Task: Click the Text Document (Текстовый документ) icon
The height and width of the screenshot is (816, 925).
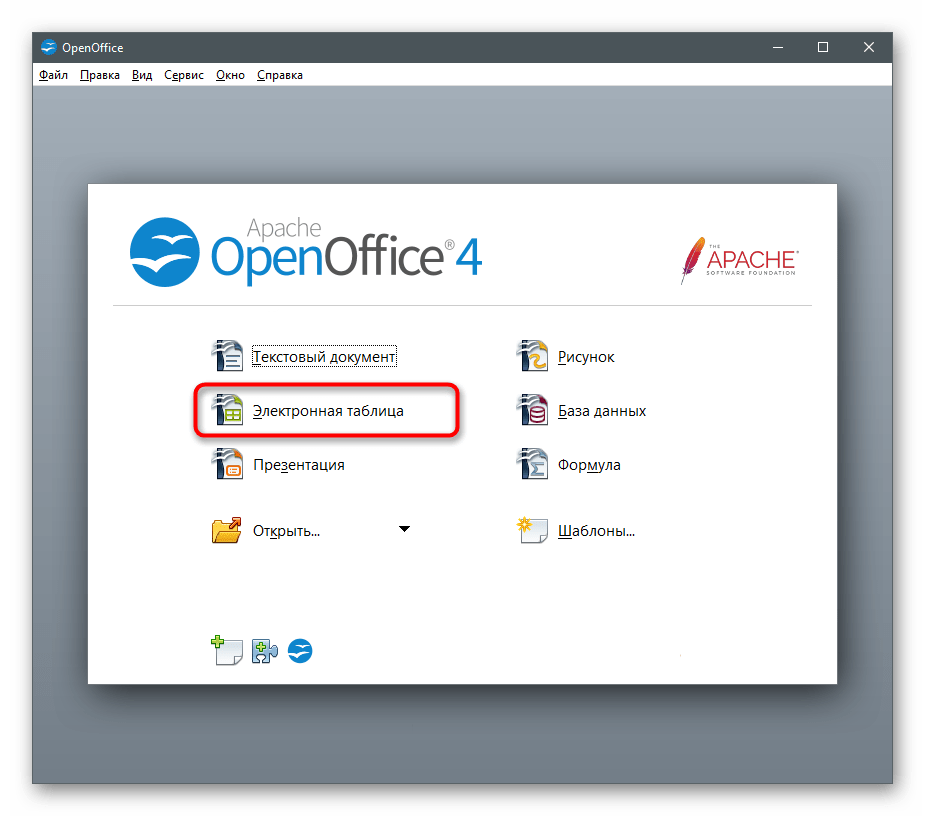Action: click(227, 356)
